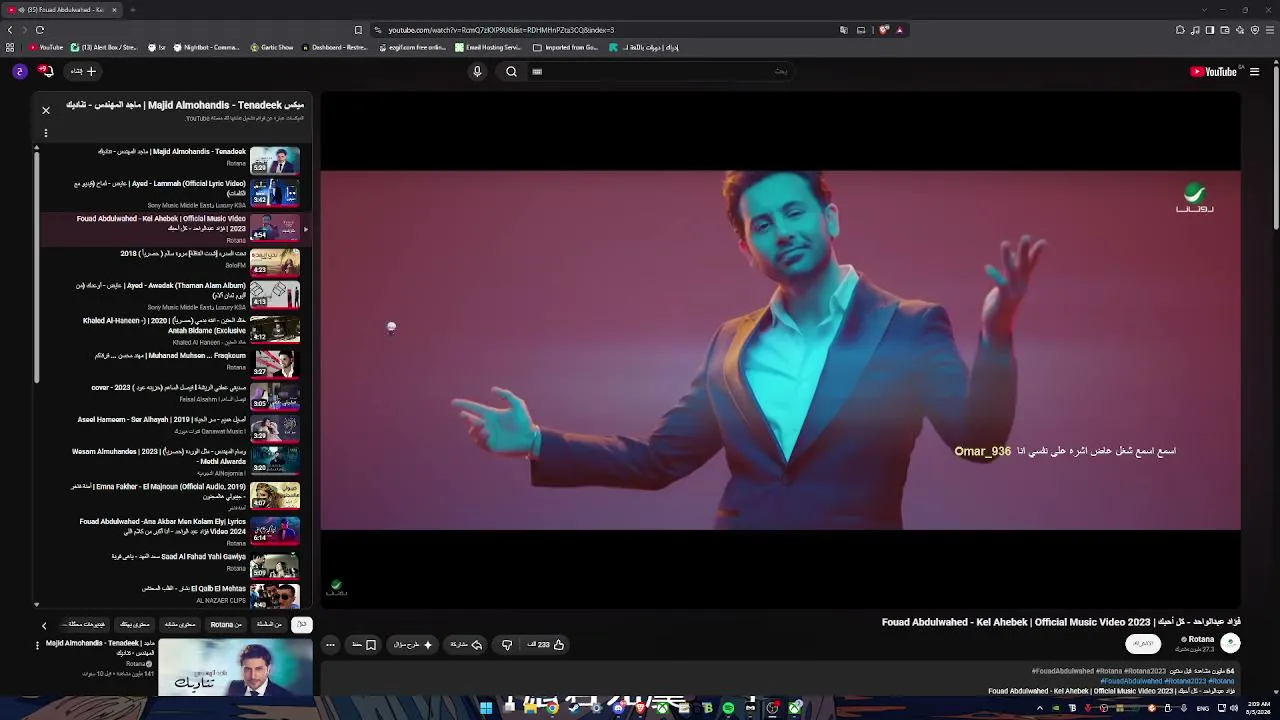The height and width of the screenshot is (720, 1280).
Task: Show more filter chips with the arrow
Action: (x=44, y=625)
